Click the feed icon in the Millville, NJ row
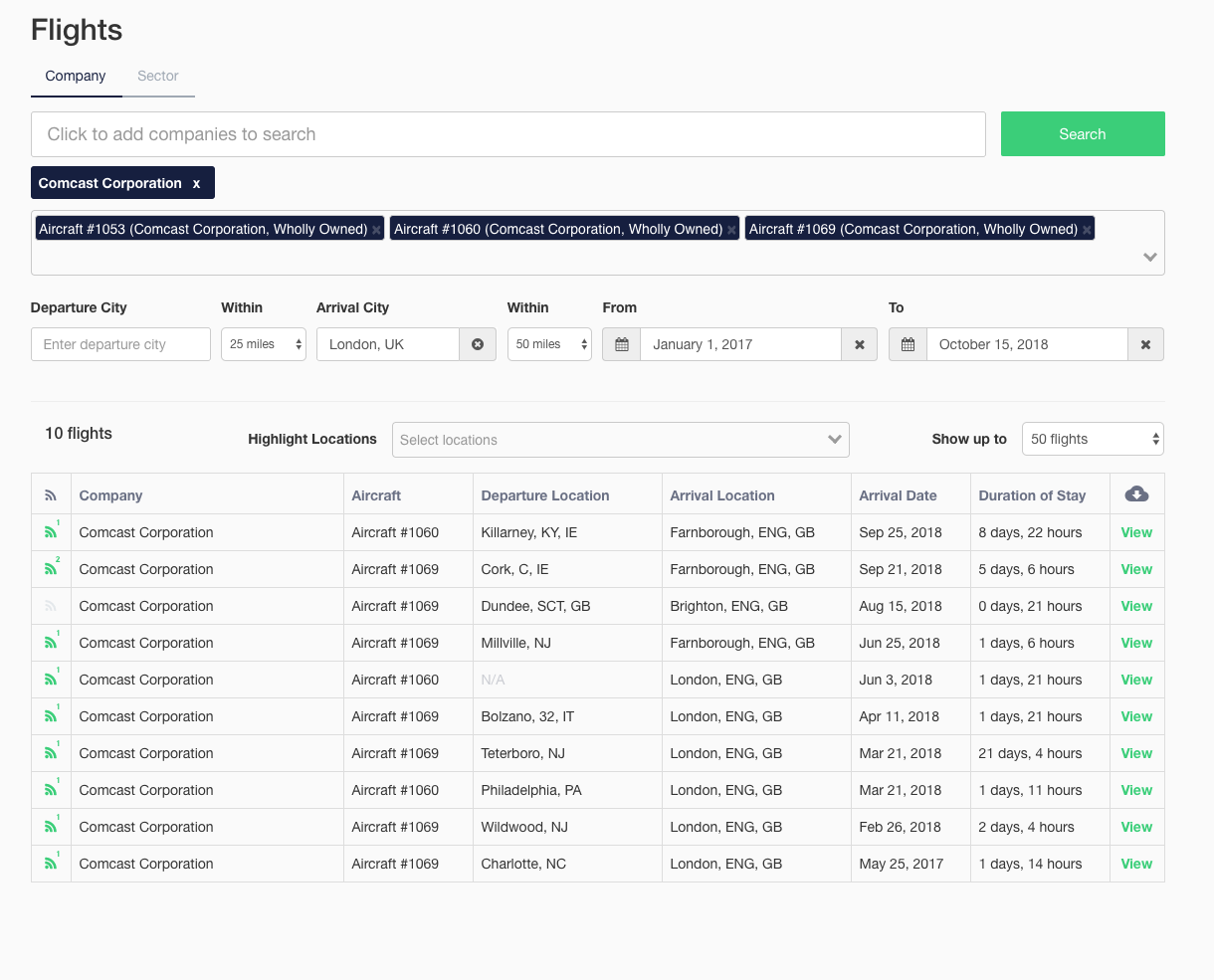This screenshot has width=1214, height=980. (51, 643)
